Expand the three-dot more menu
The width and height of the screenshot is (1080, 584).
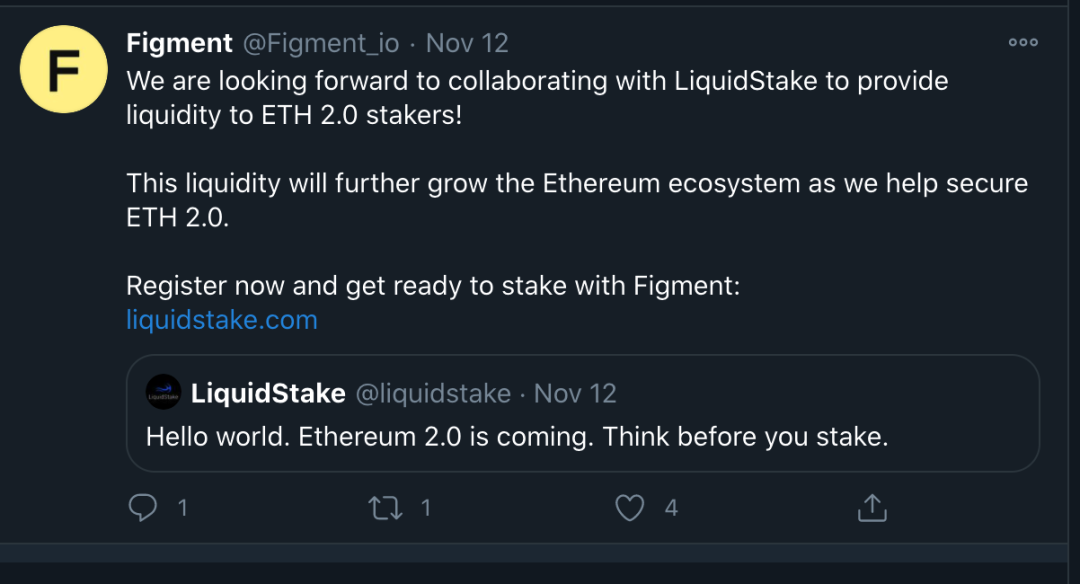coord(1023,42)
